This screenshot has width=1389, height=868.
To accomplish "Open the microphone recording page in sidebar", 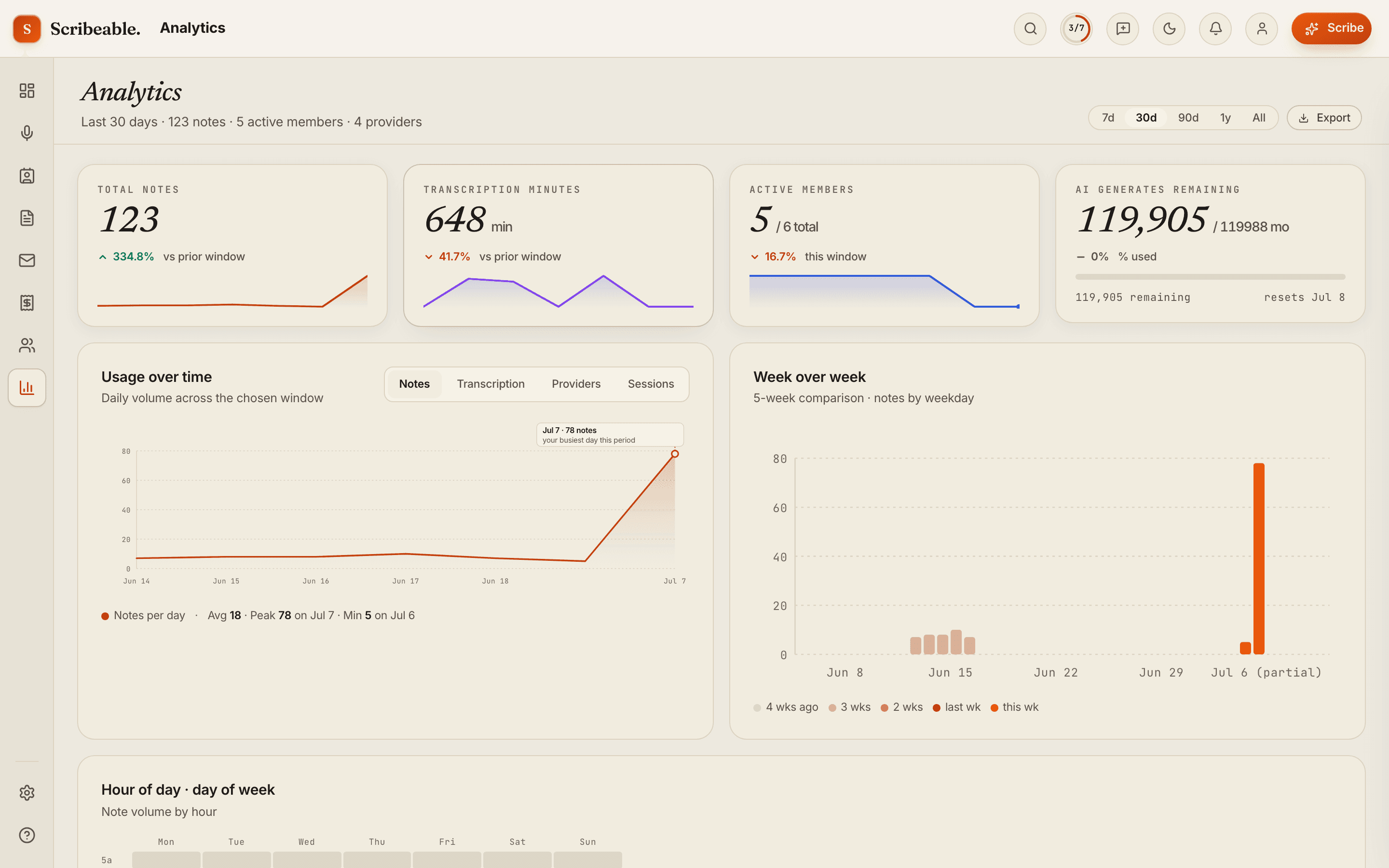I will (27, 133).
